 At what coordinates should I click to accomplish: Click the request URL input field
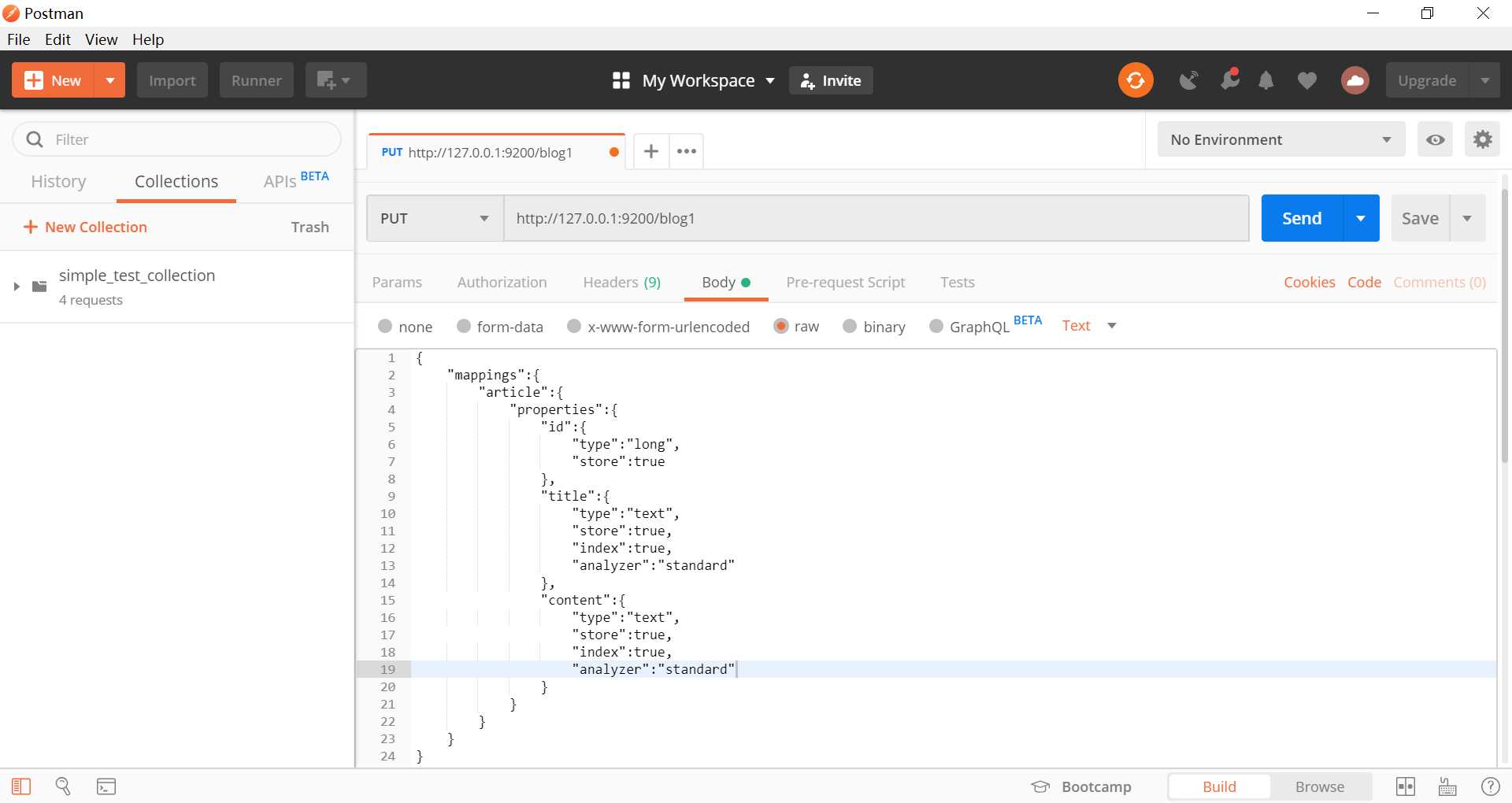click(x=876, y=218)
